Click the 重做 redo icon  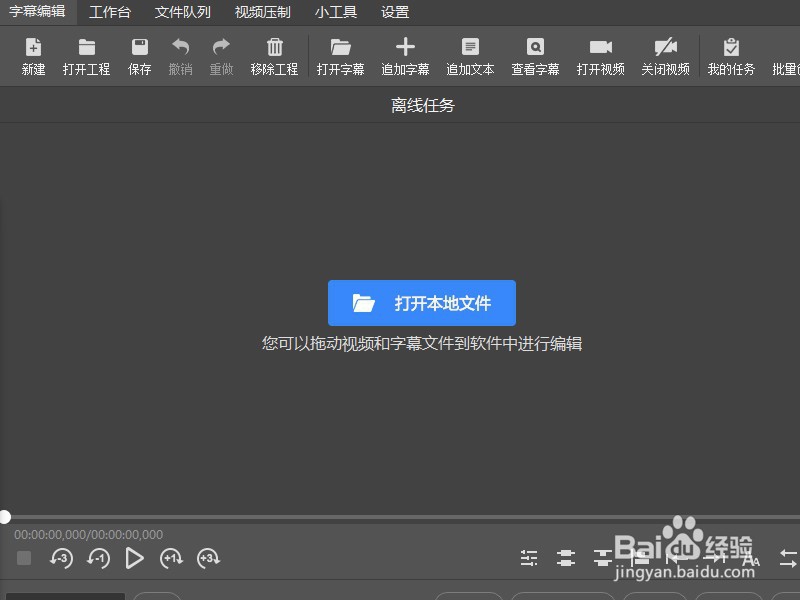point(221,55)
